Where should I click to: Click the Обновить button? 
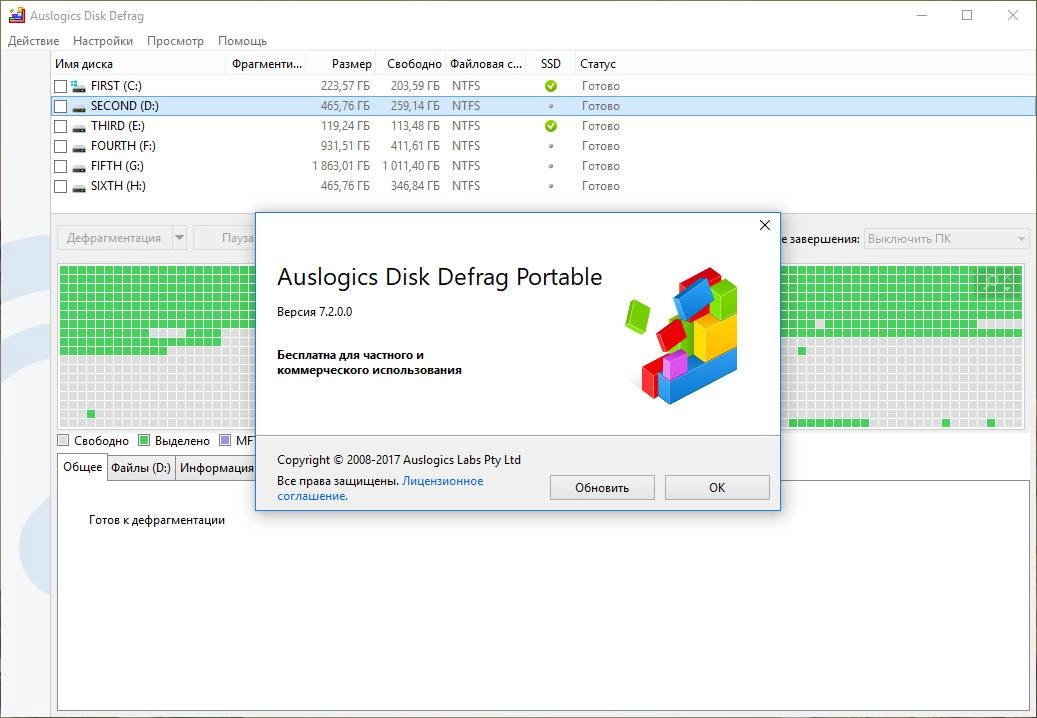[x=602, y=488]
